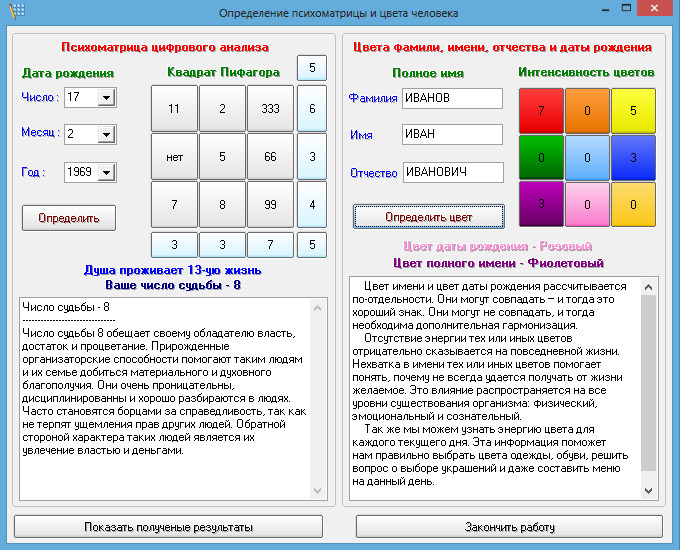Click the Определить button
Viewport: 680px width, 550px height.
point(69,218)
